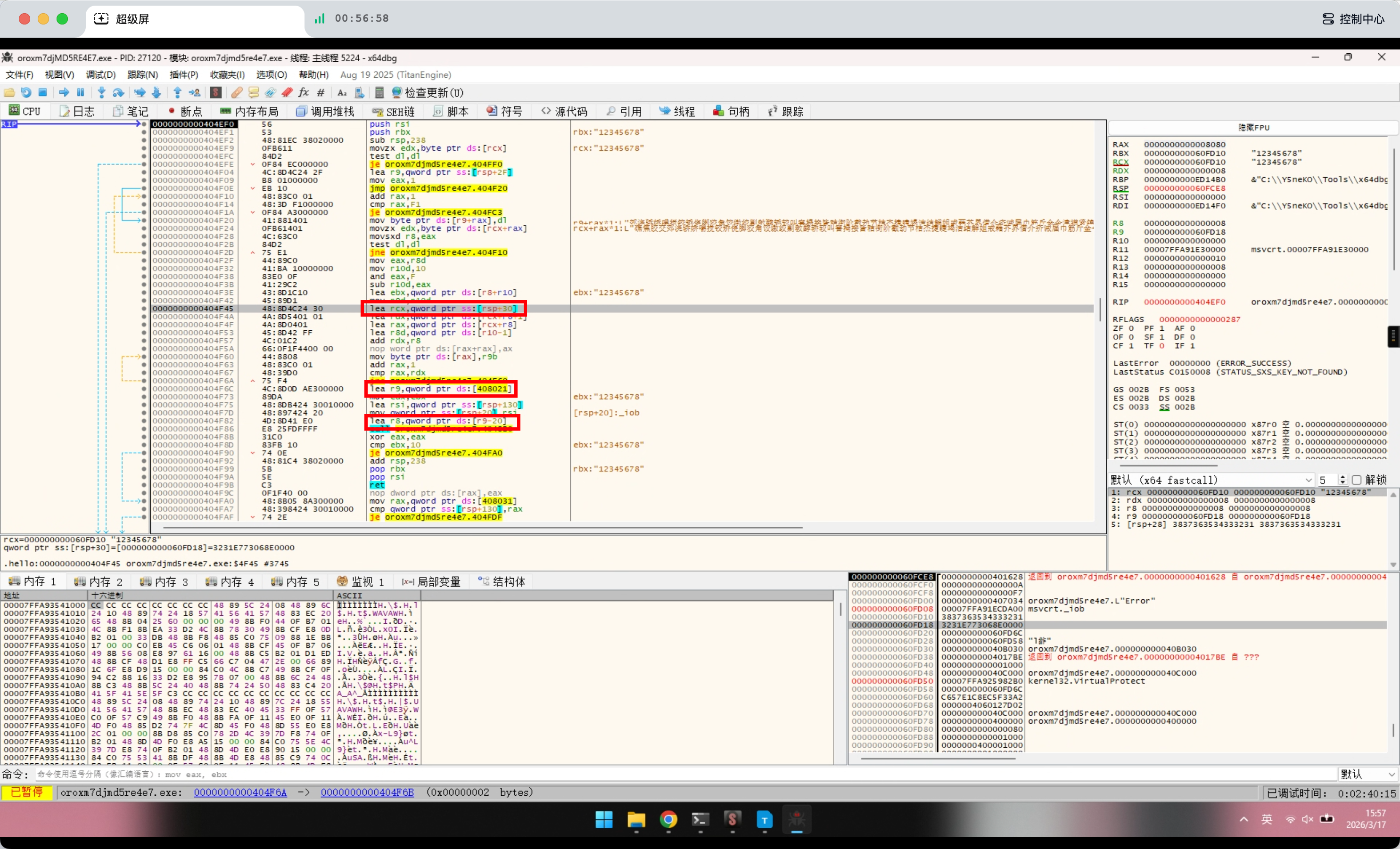Screen dimensions: 1400x849
Task: Switch to the 内存布局 tab
Action: pos(249,111)
